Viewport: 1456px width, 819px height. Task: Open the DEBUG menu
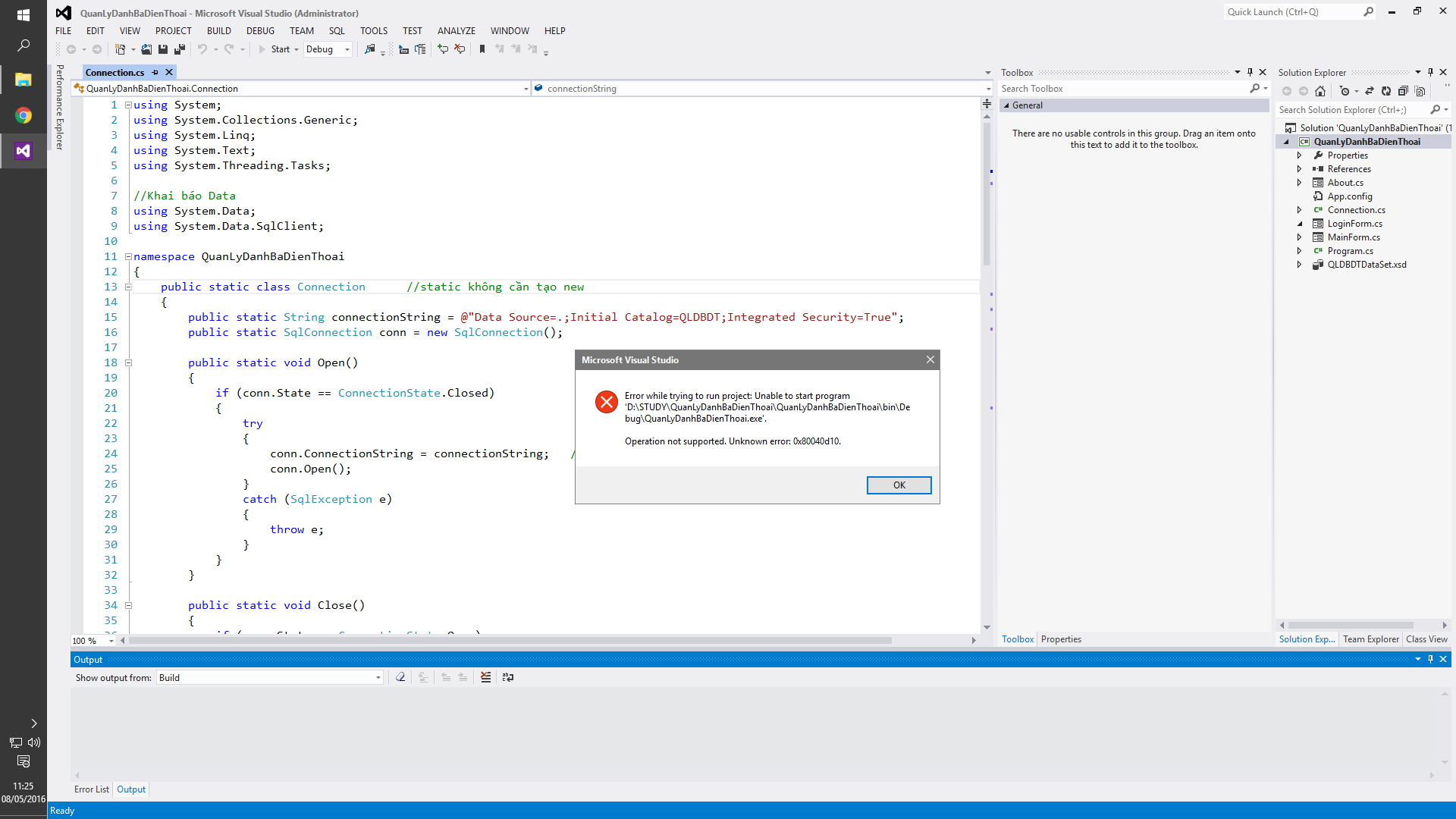point(260,31)
